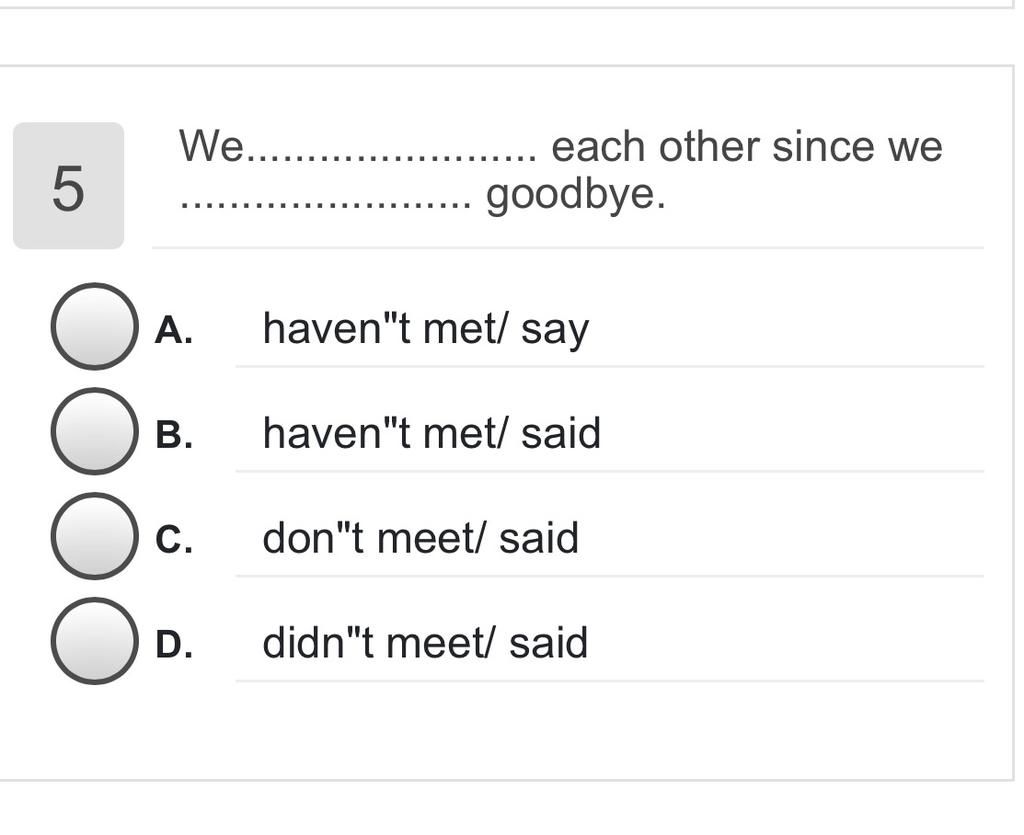
Task: Select the answer text "haven"t met/ say"
Action: tap(426, 328)
